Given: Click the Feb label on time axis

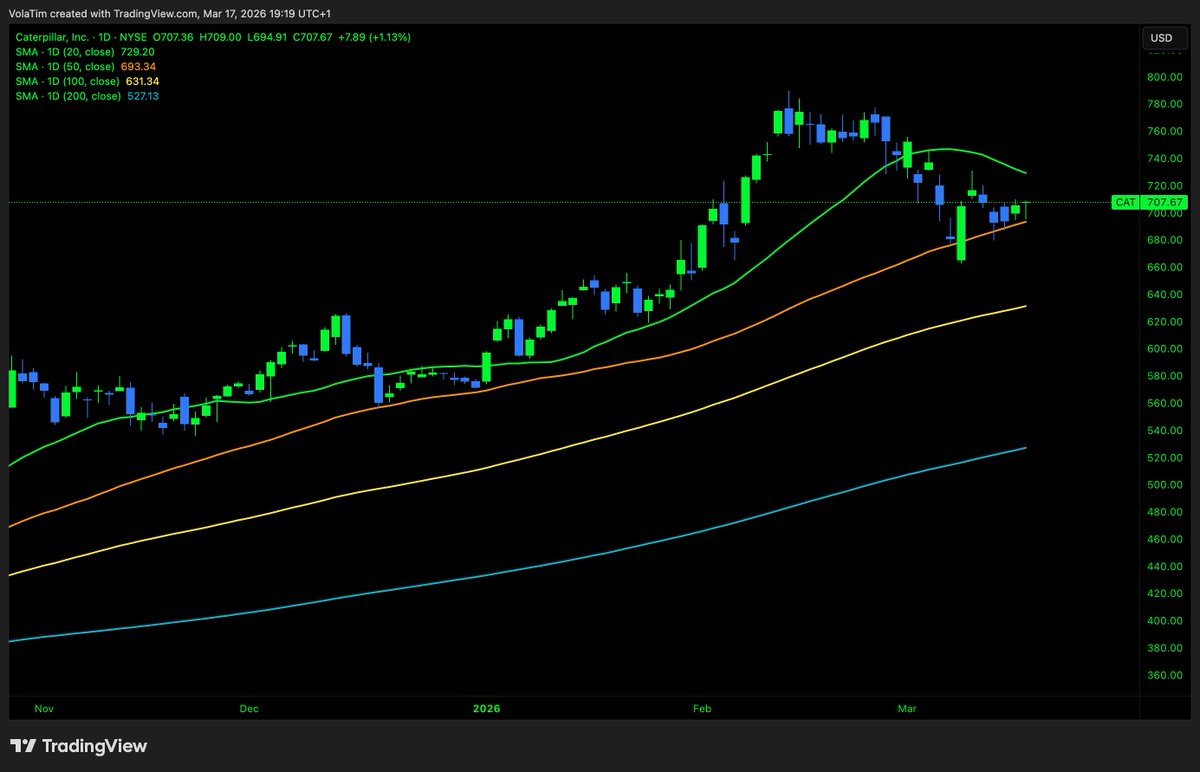Looking at the screenshot, I should coord(702,709).
